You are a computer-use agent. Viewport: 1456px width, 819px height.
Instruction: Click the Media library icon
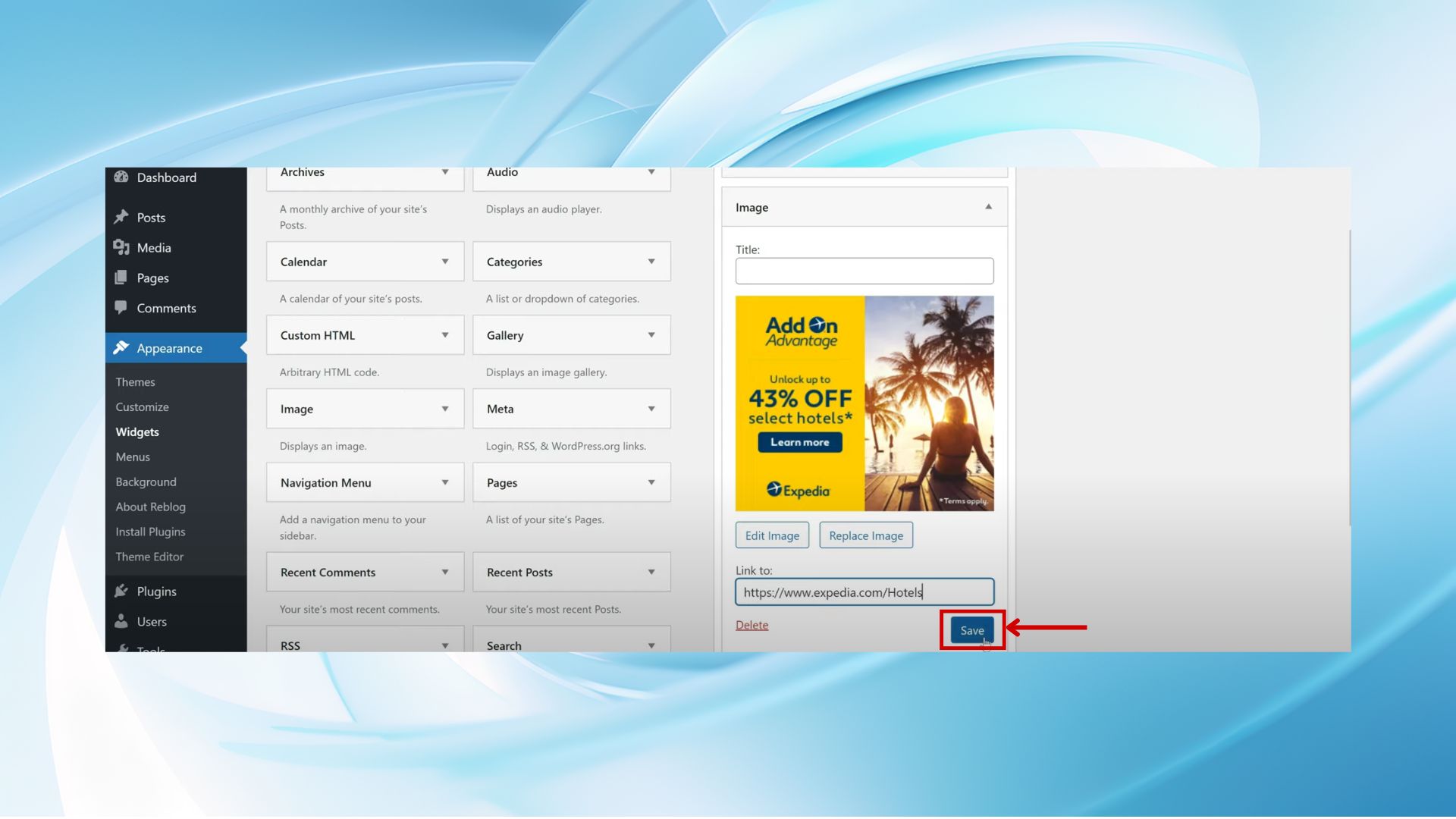pos(121,247)
